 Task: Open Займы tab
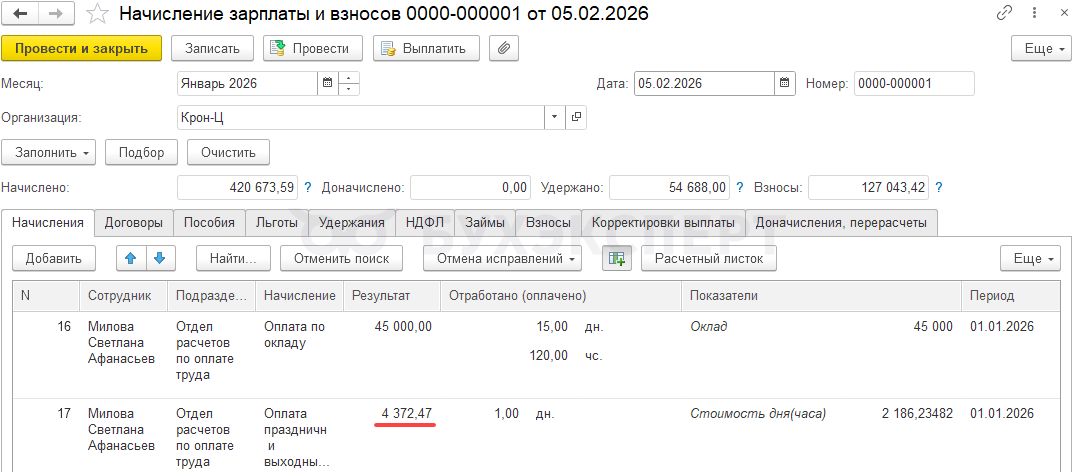tap(485, 223)
